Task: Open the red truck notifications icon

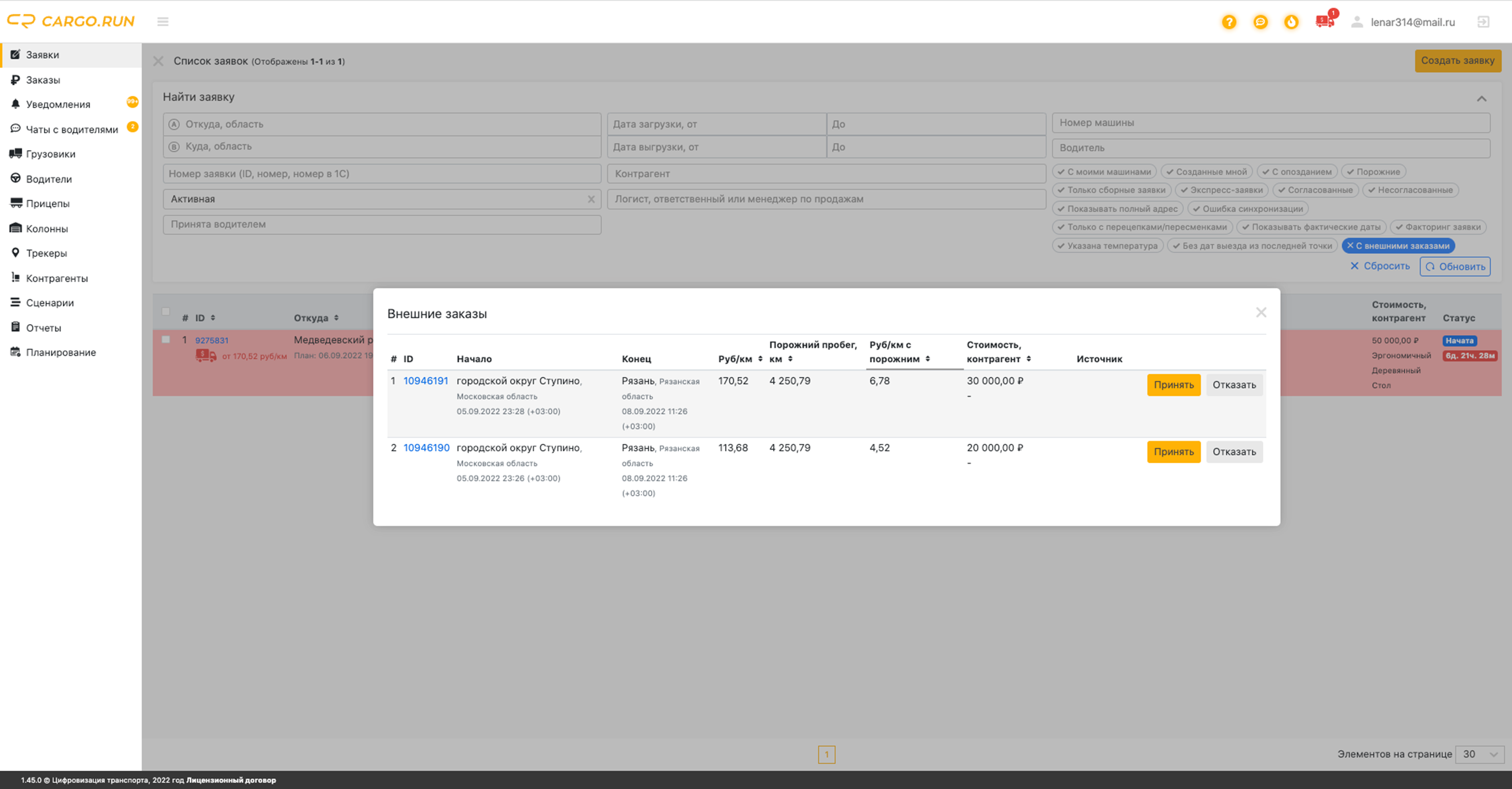Action: 1324,21
